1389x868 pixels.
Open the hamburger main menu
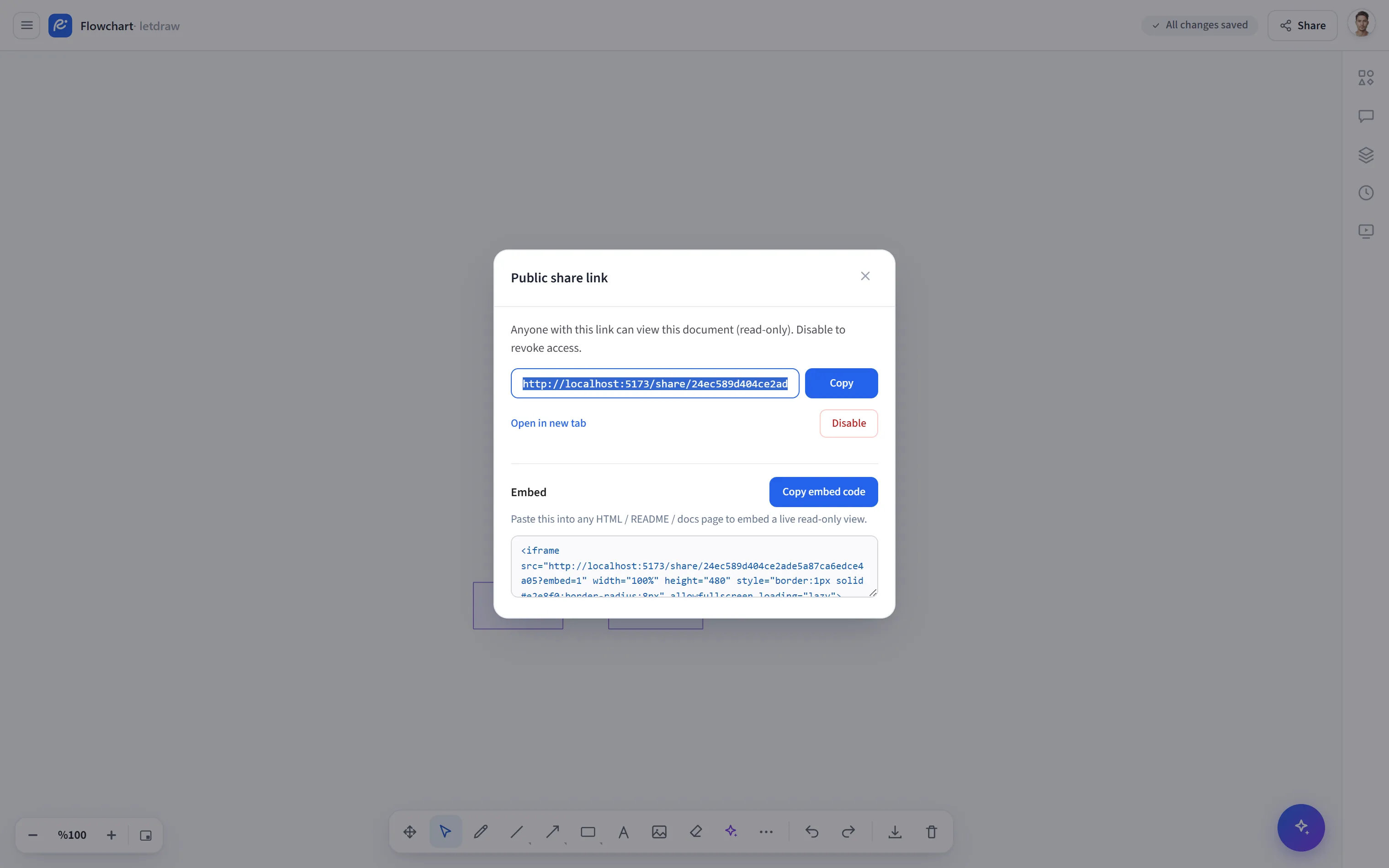27,25
